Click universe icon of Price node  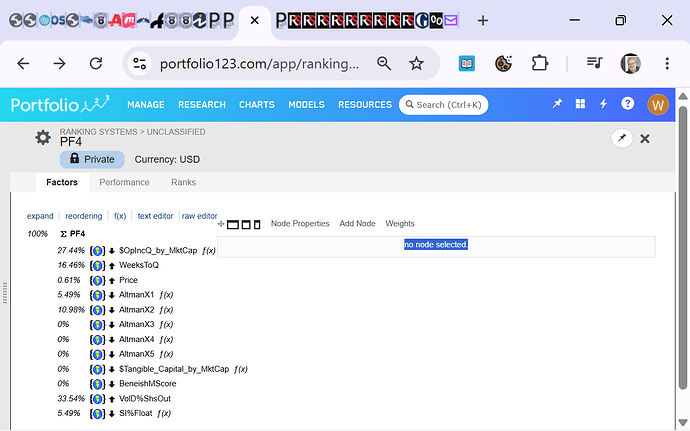pyautogui.click(x=98, y=280)
